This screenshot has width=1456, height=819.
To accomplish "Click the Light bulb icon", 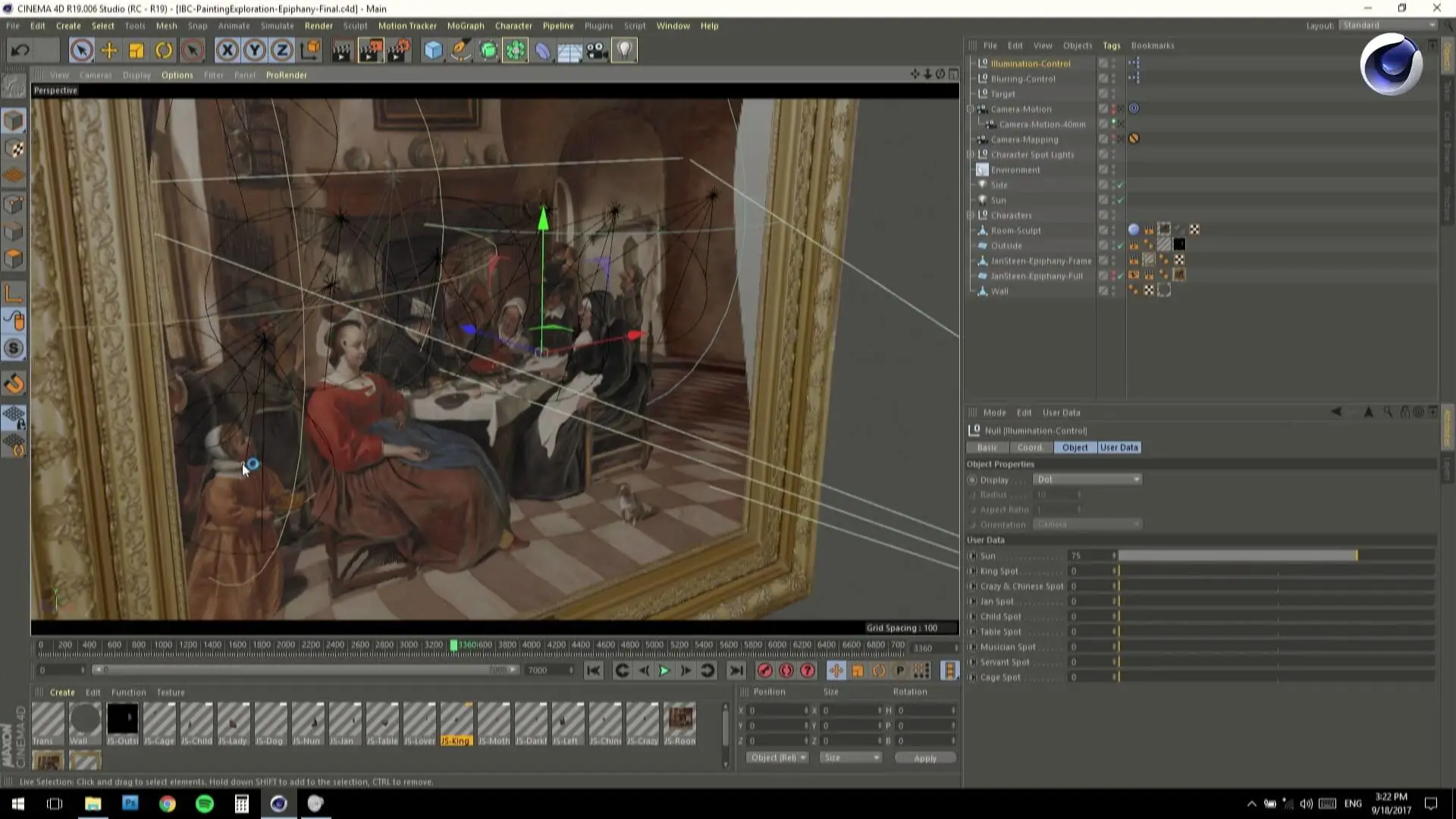I will coord(624,51).
